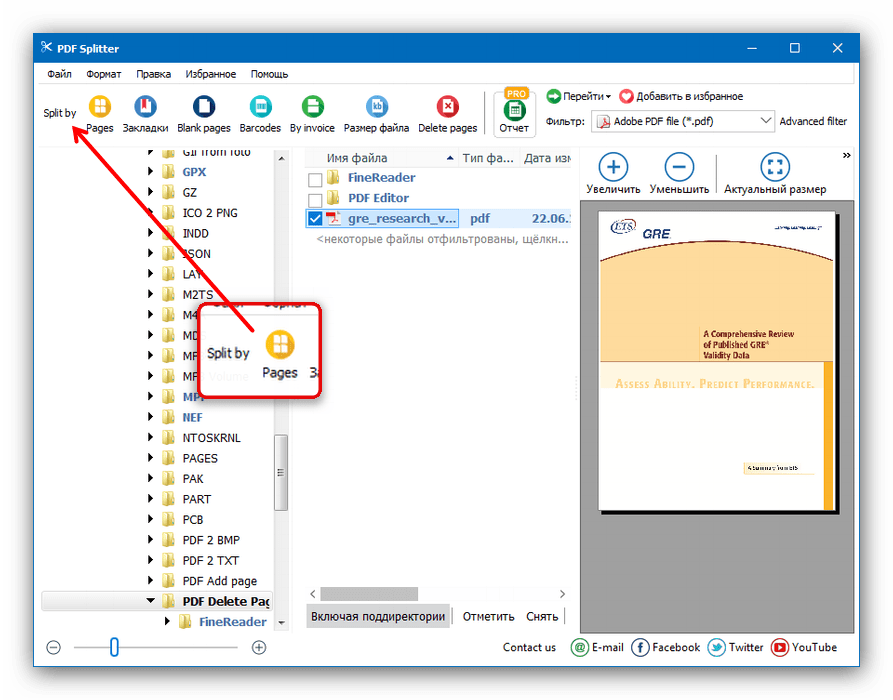Select the PDF 2 TXT folder
Screen dimensions: 893x700
click(210, 560)
